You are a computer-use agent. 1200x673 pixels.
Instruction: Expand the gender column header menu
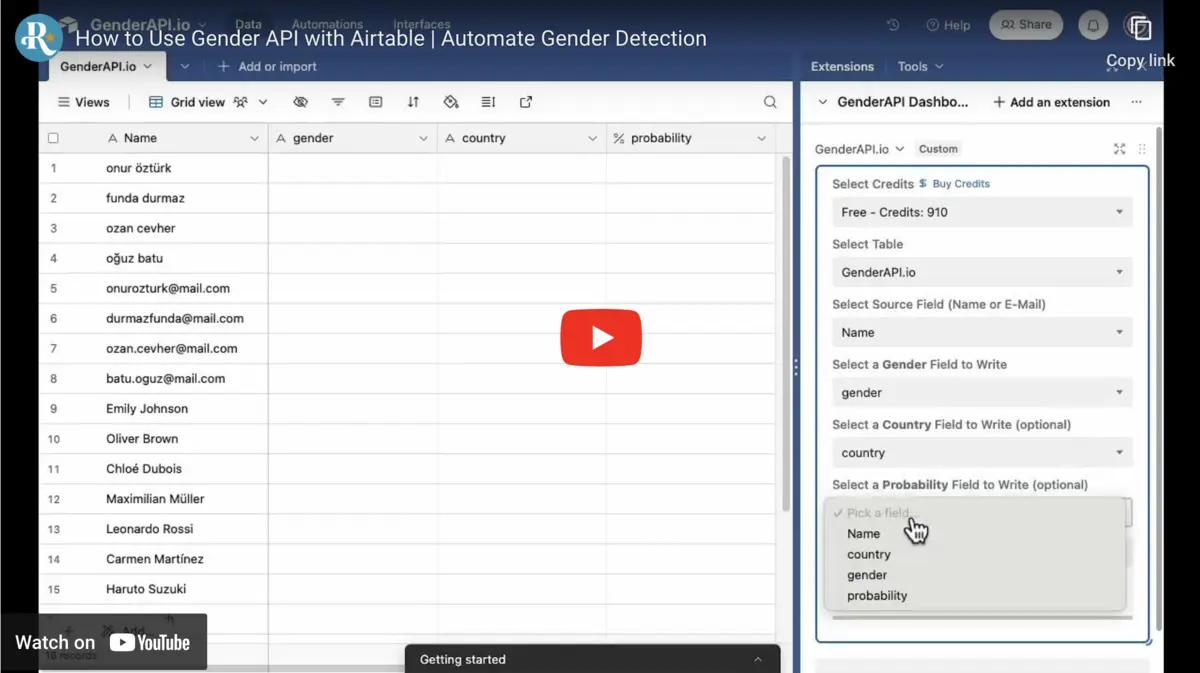pyautogui.click(x=423, y=139)
